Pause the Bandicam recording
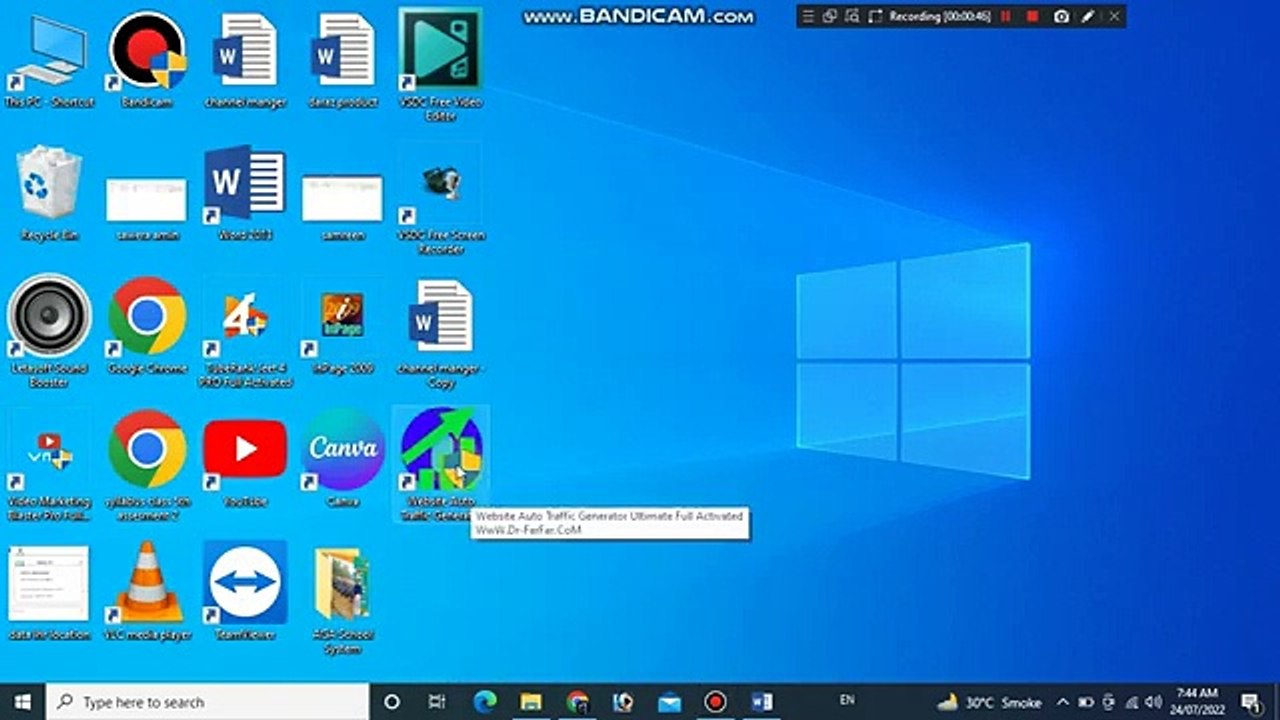Screen dimensions: 1280x720 1006,16
